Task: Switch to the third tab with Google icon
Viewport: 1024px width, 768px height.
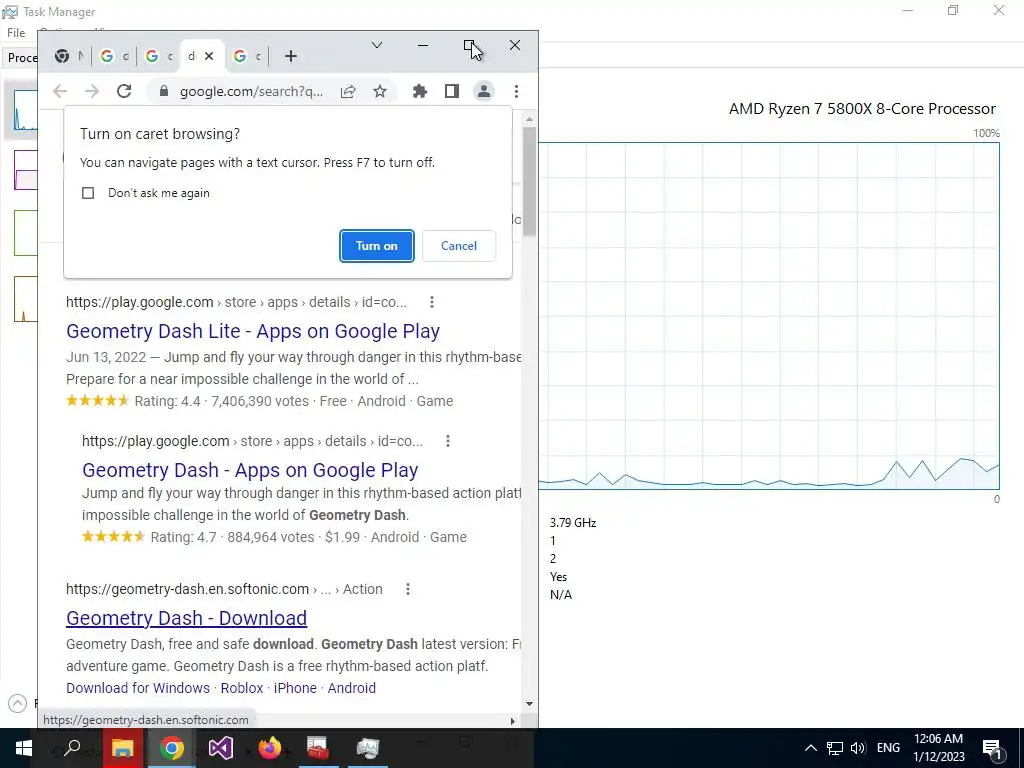Action: click(x=159, y=56)
